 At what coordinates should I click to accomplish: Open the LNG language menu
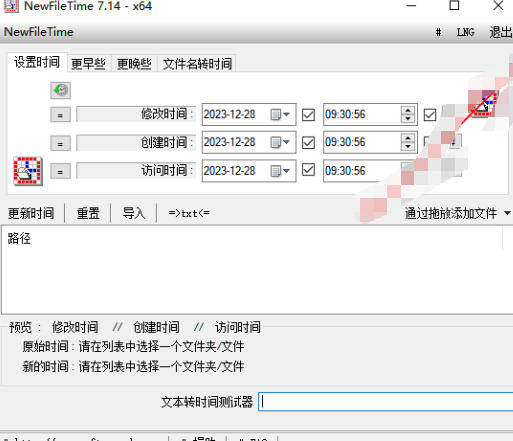[466, 32]
